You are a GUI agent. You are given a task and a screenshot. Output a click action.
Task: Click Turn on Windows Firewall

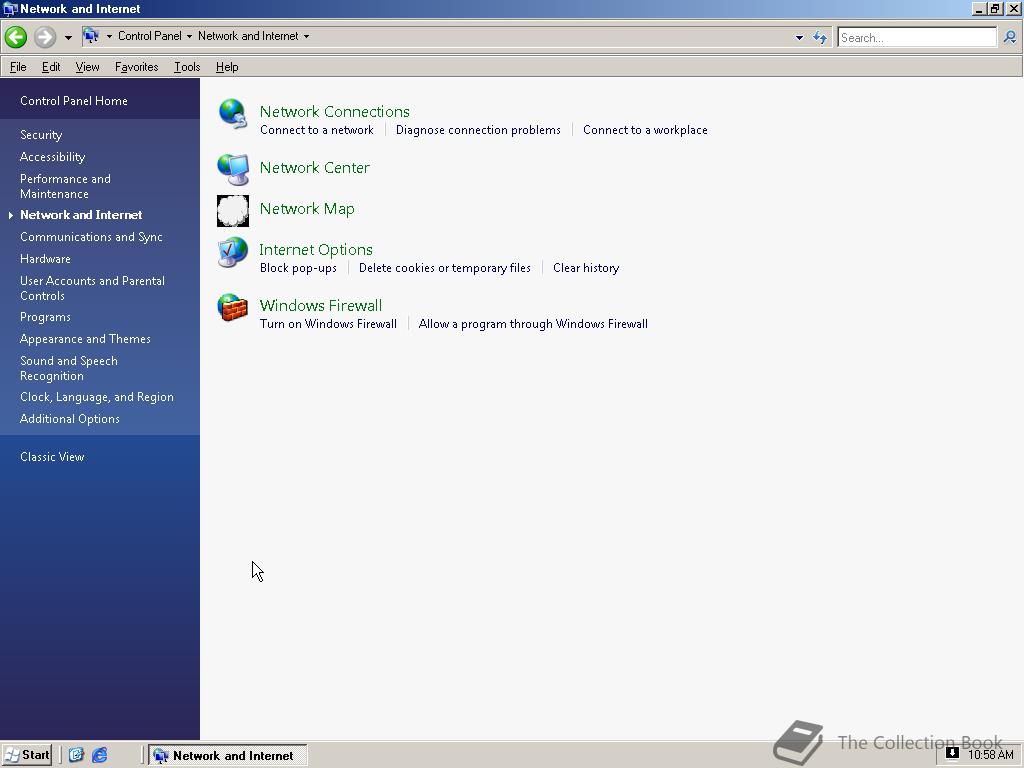click(x=328, y=324)
